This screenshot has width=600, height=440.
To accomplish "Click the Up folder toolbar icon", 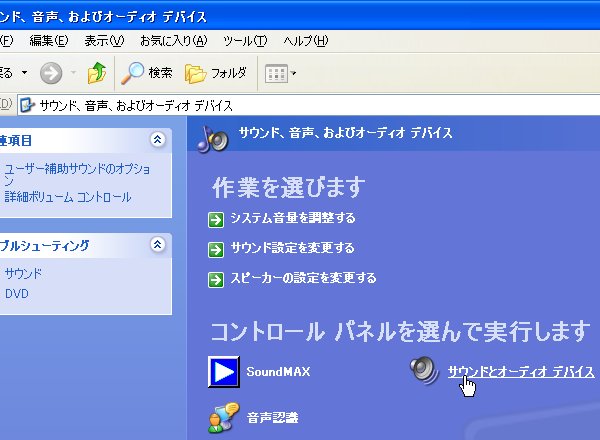I will [97, 73].
